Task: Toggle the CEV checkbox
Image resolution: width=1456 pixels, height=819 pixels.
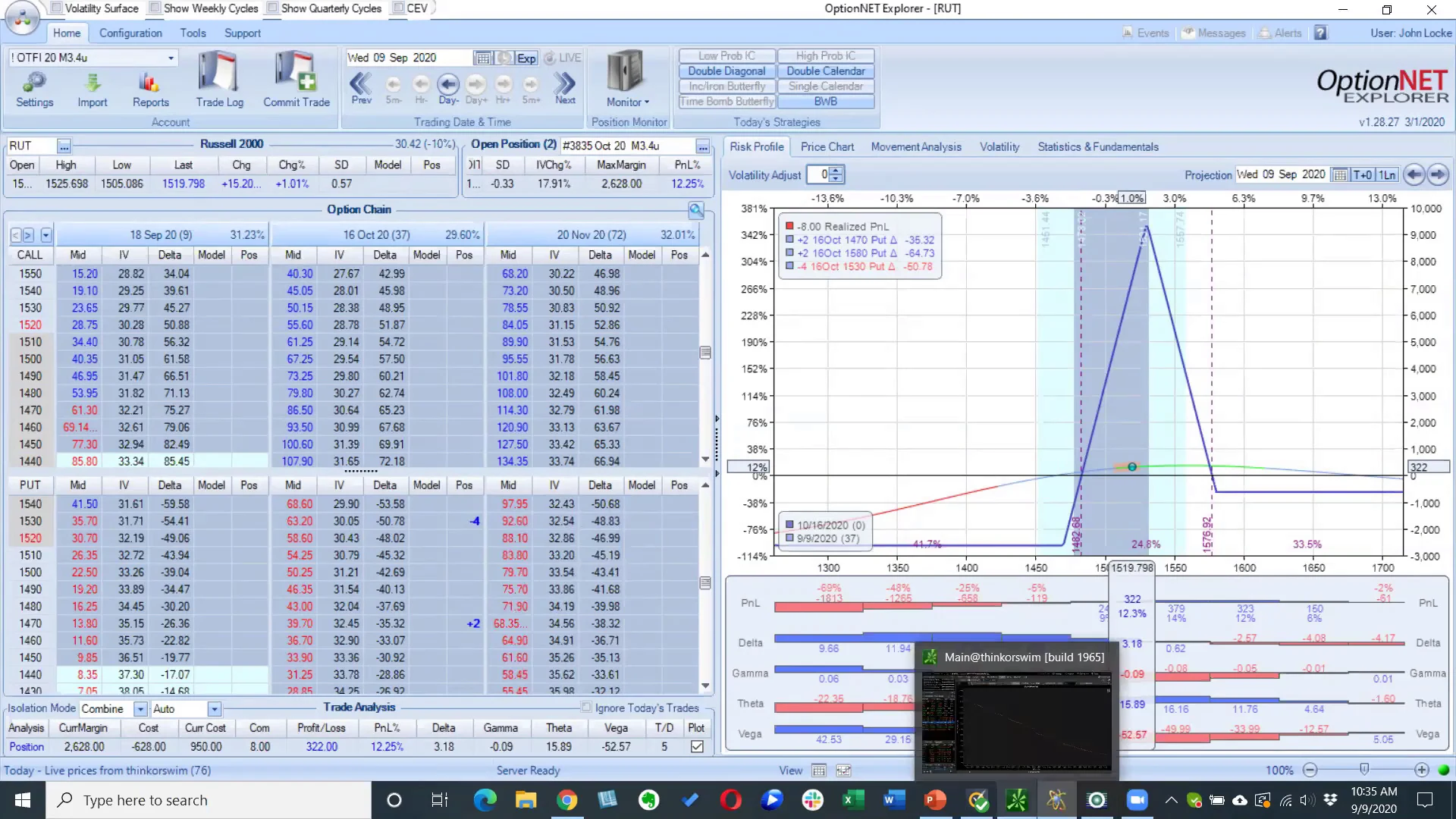Action: (398, 8)
